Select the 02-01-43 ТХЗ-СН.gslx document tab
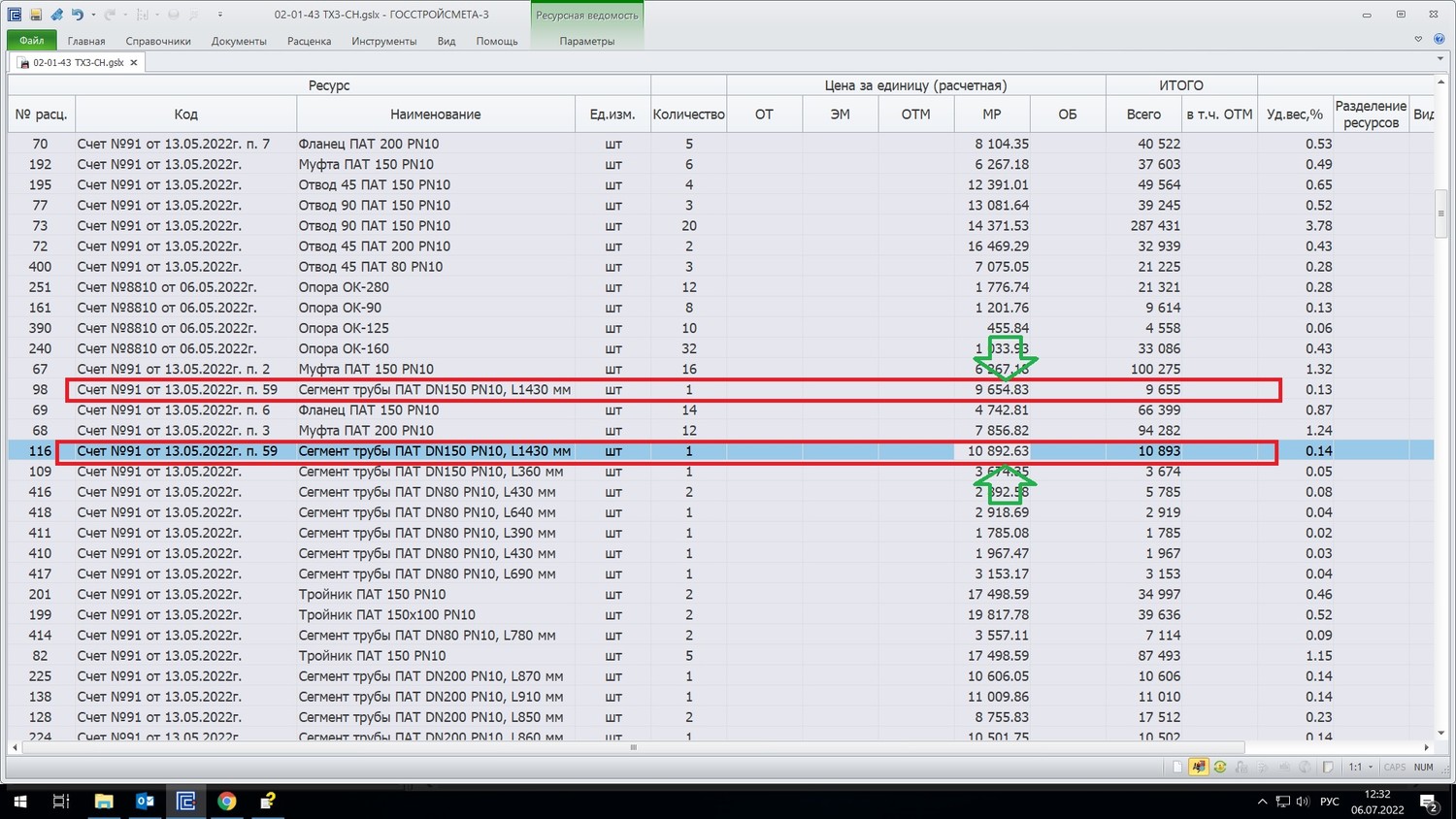1456x819 pixels. [79, 62]
